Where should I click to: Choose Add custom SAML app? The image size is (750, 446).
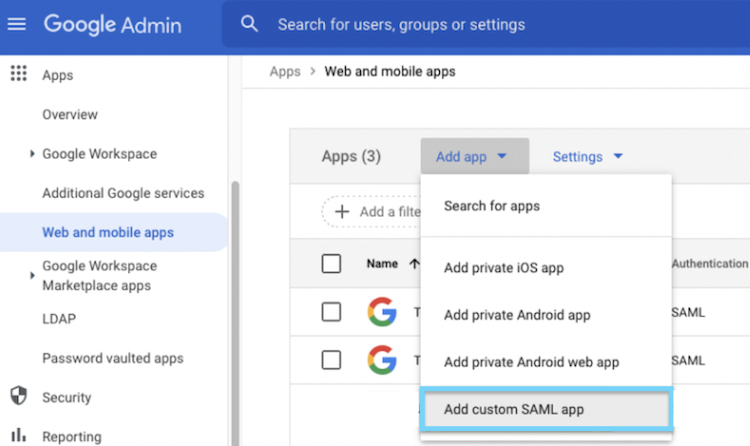pyautogui.click(x=546, y=409)
